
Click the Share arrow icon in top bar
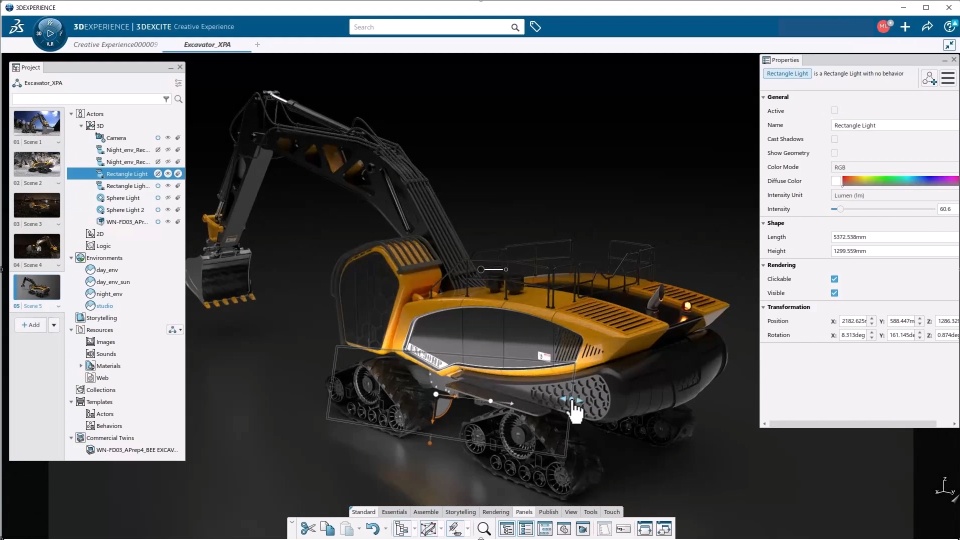pos(927,26)
